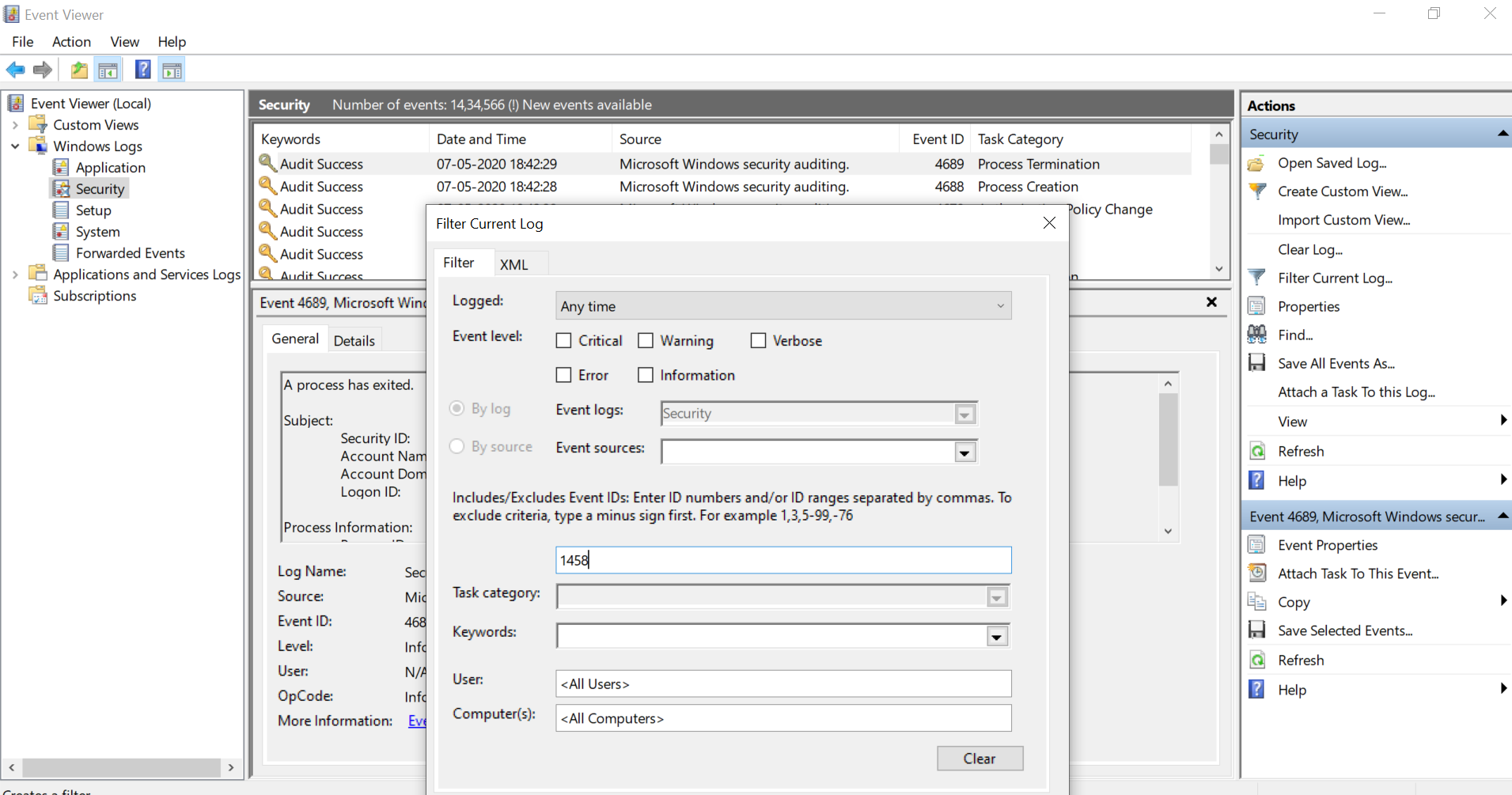The height and width of the screenshot is (795, 1512).
Task: Click the Filter Current Log funnel icon
Action: [x=1256, y=278]
